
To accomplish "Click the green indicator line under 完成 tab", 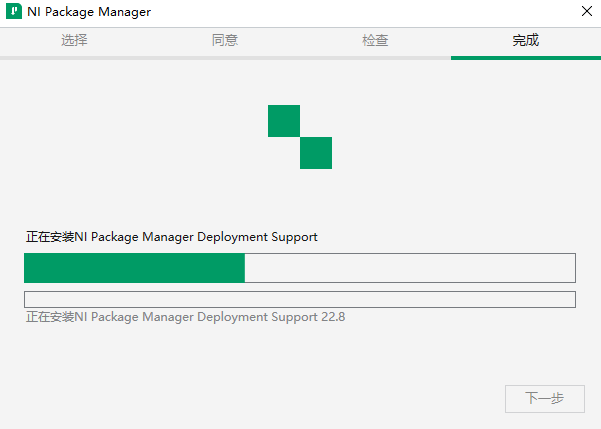I will coord(525,58).
